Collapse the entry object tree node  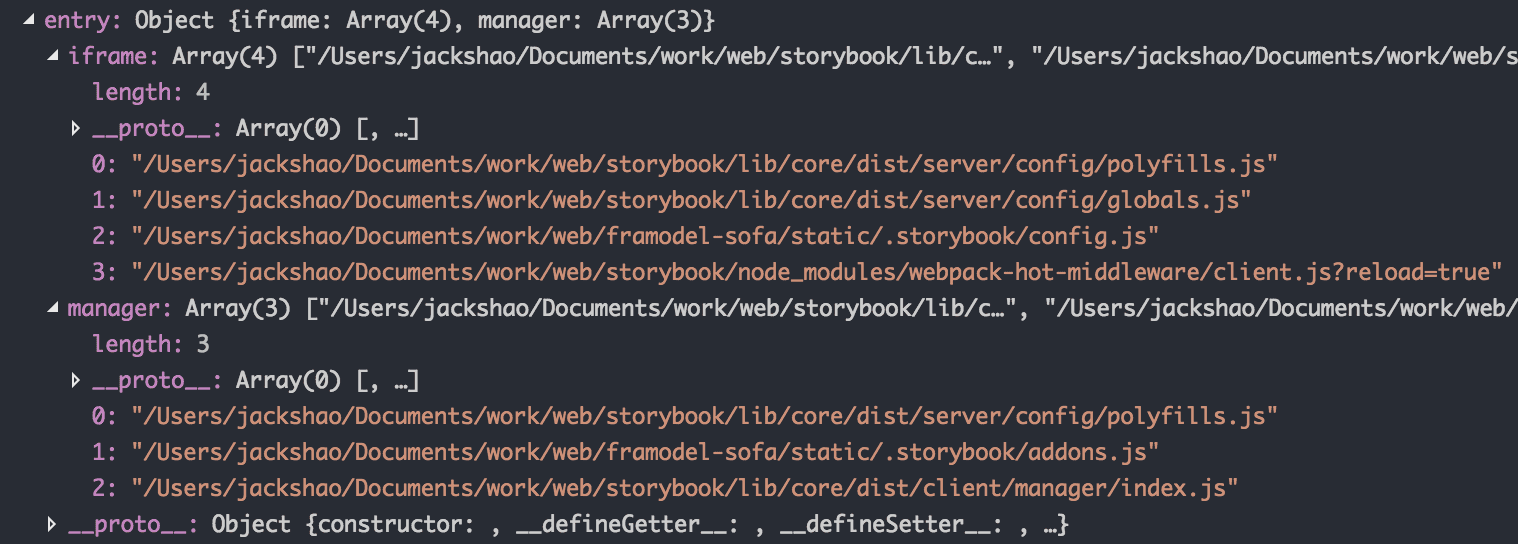[x=29, y=21]
